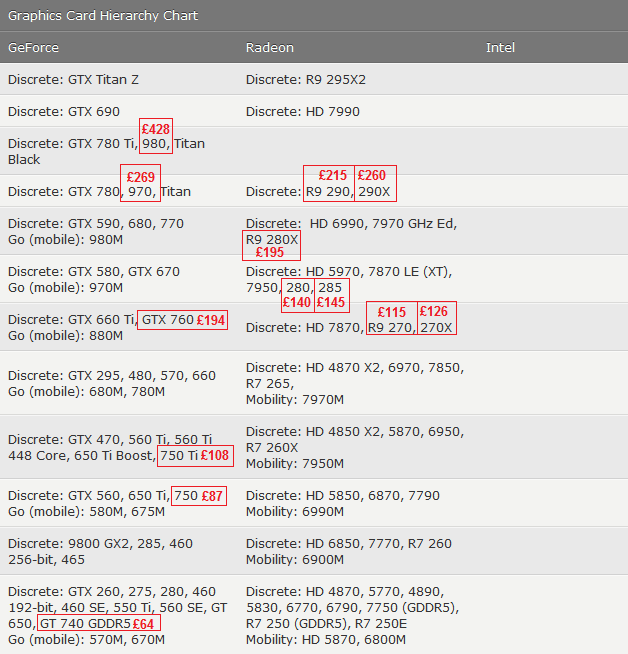Click 'Discrete: HD 4870 X2, 6970, 7850' line
628x654 pixels.
coord(355,367)
